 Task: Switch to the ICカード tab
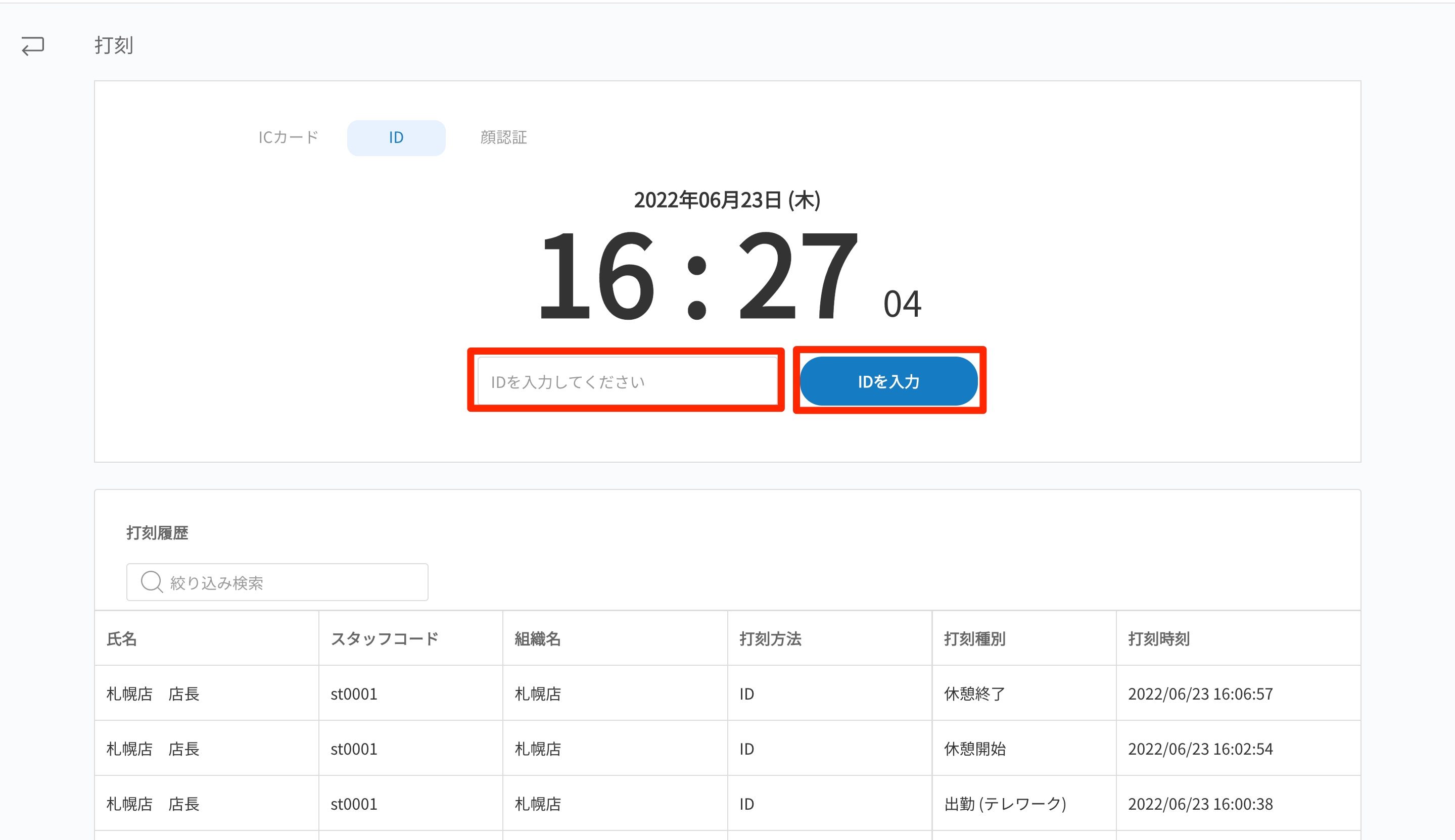click(288, 137)
